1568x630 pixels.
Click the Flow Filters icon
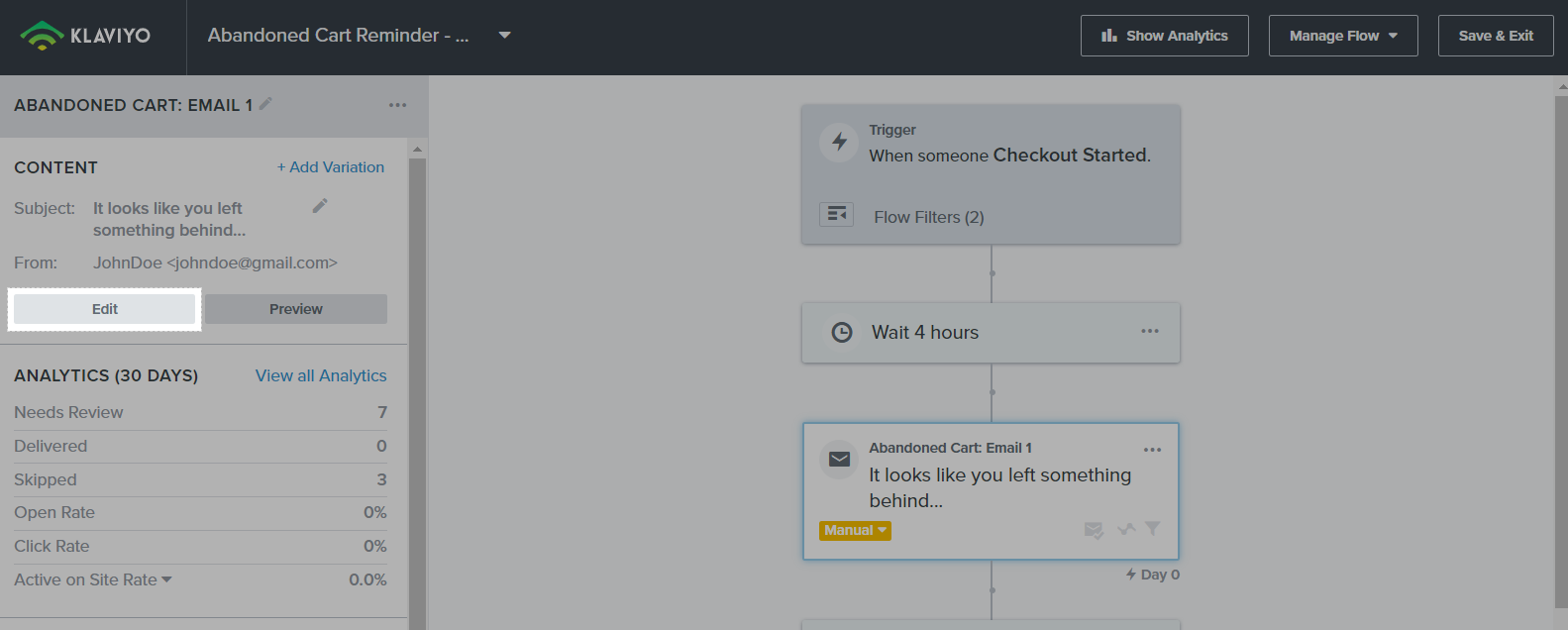click(x=837, y=215)
